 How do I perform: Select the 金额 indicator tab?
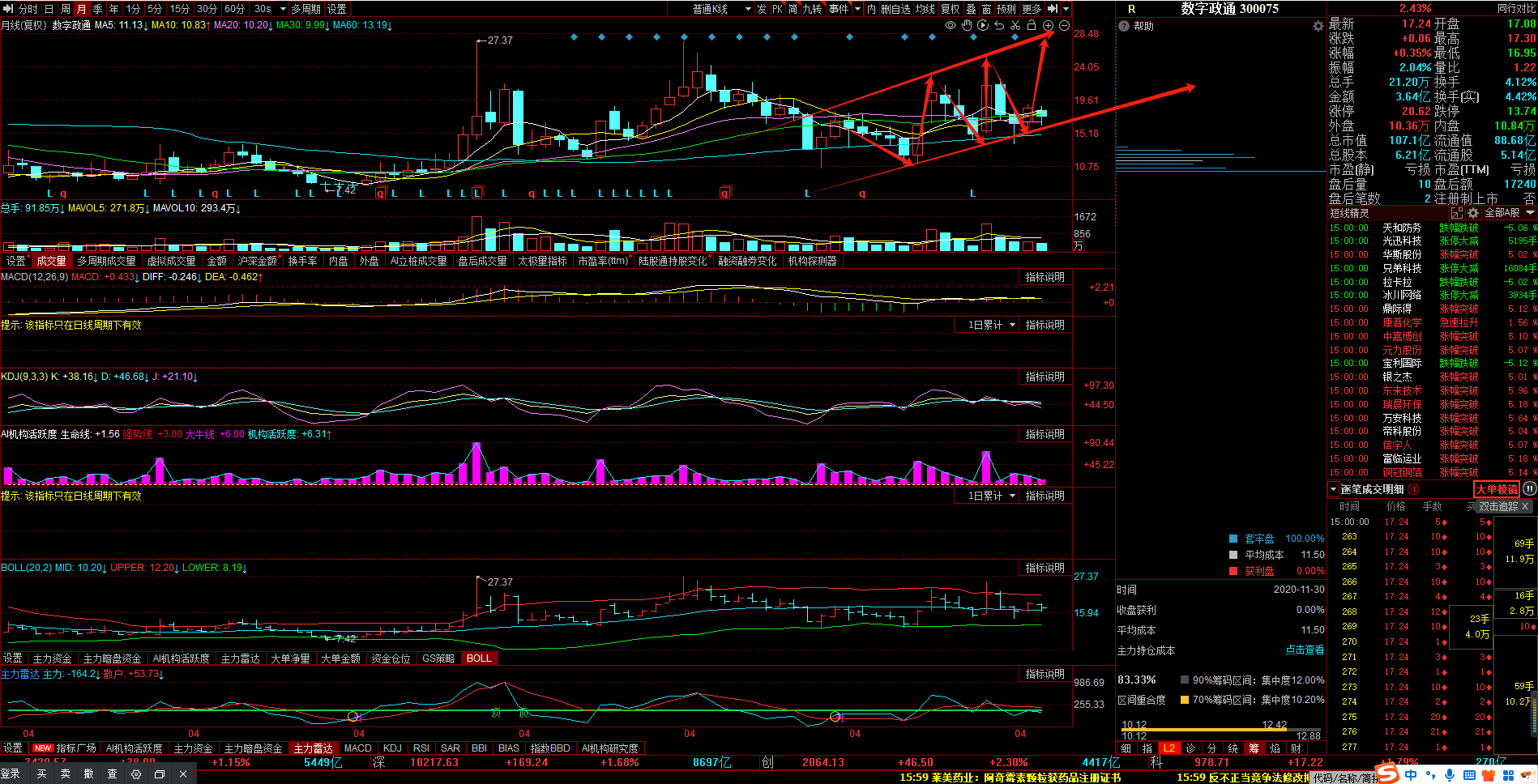pyautogui.click(x=216, y=261)
